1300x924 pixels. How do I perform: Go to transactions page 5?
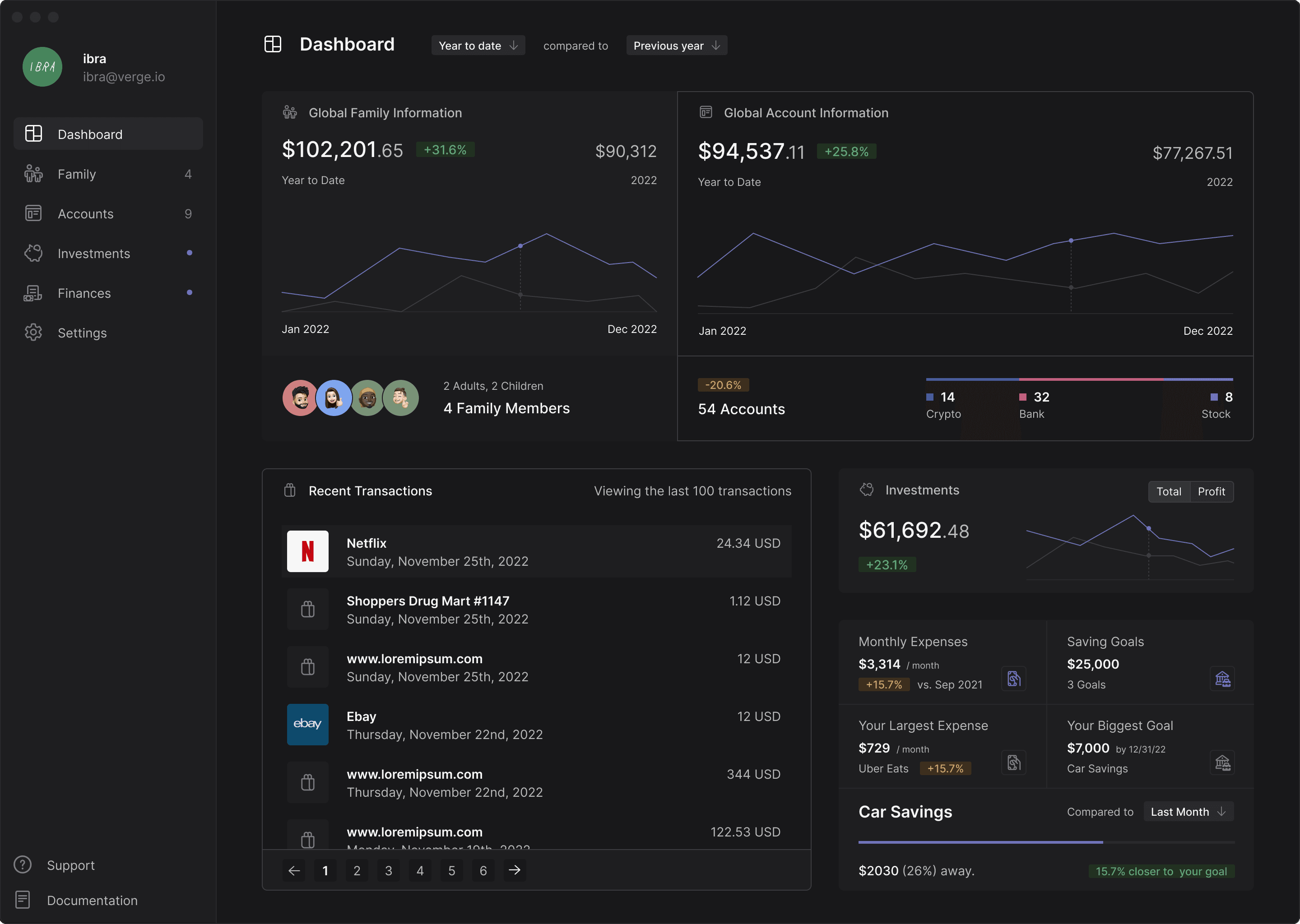[451, 870]
